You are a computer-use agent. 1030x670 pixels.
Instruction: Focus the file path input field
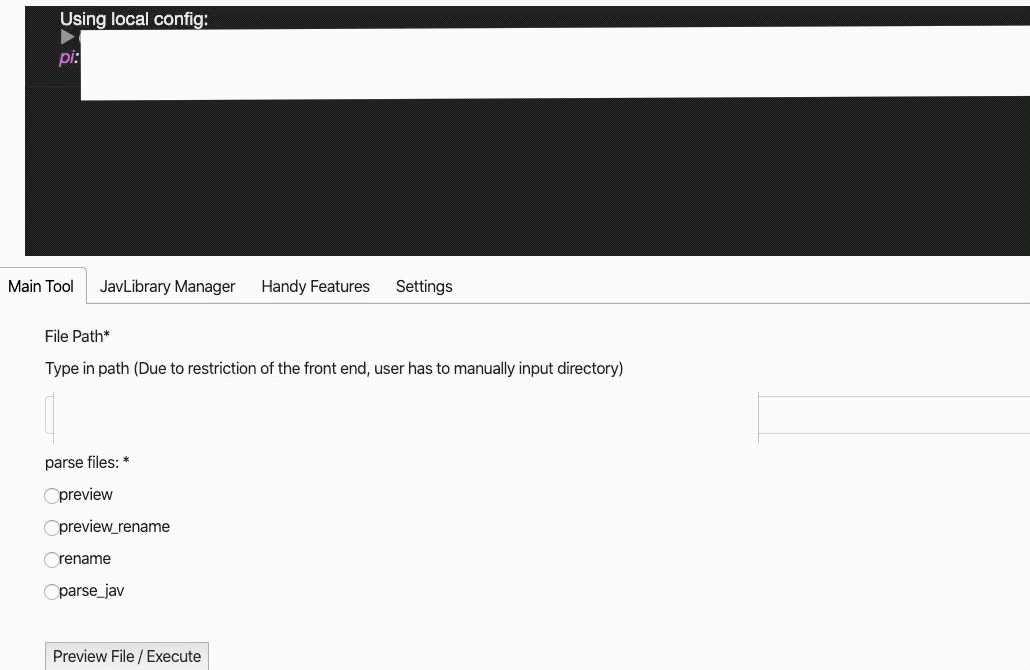tap(537, 414)
